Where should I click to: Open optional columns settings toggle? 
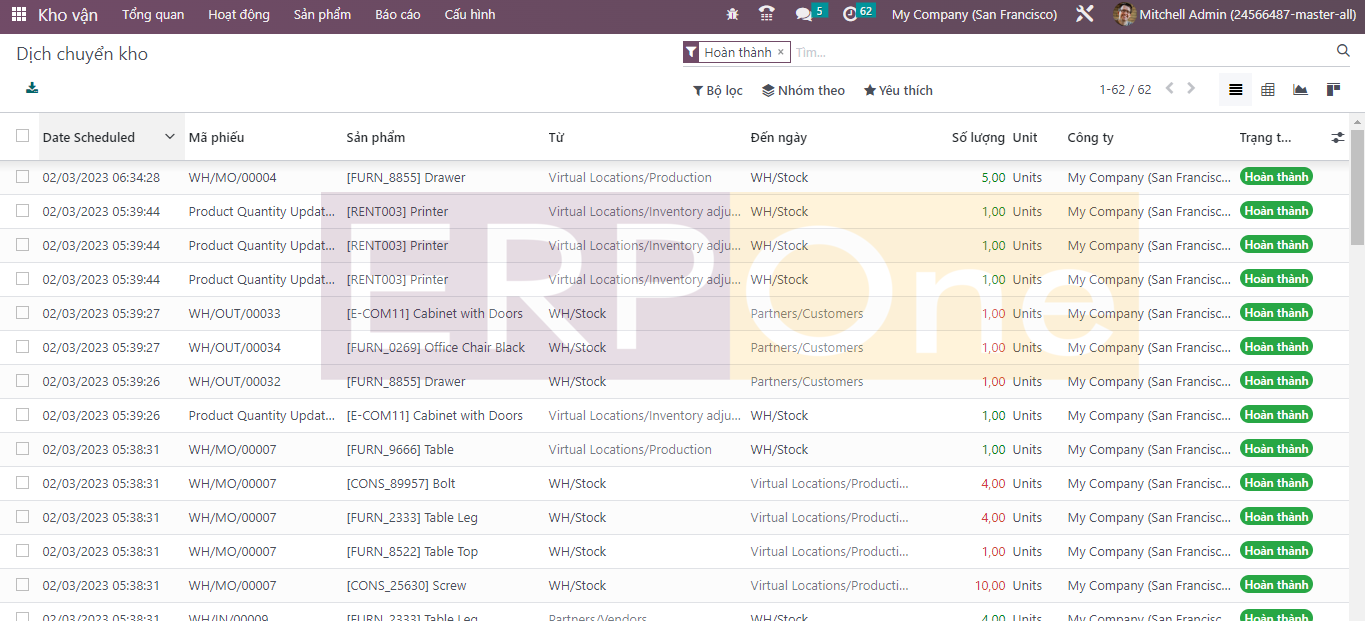1338,138
